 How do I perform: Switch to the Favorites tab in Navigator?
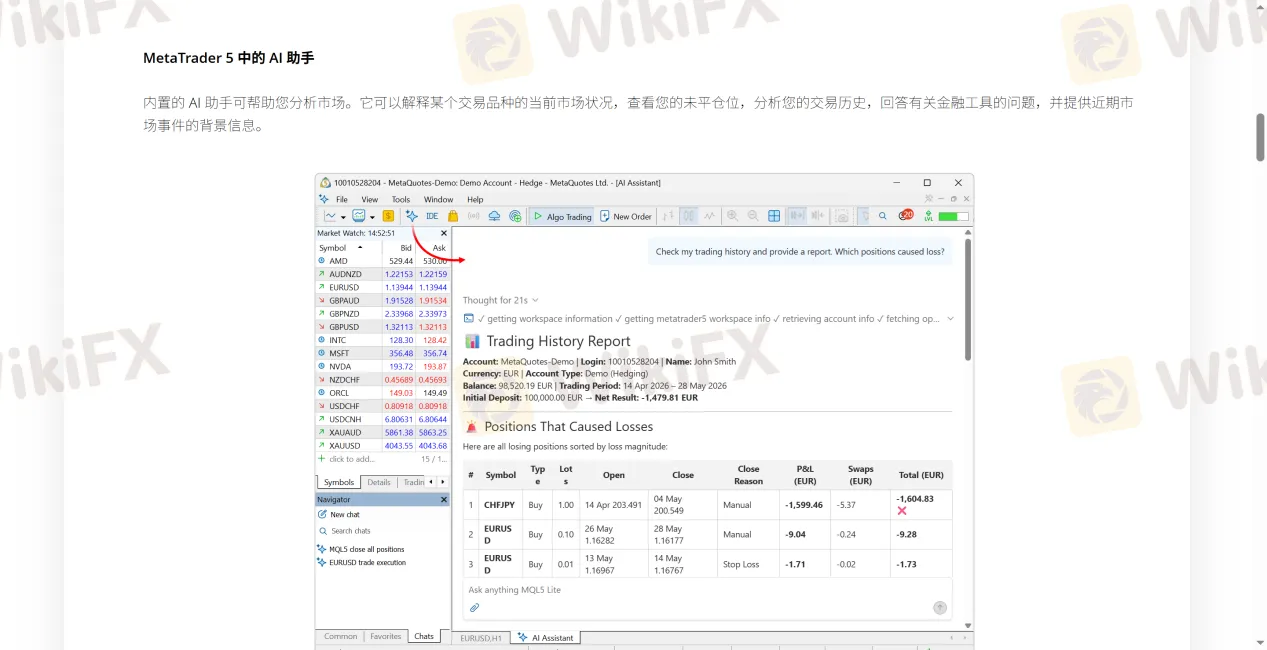[385, 636]
